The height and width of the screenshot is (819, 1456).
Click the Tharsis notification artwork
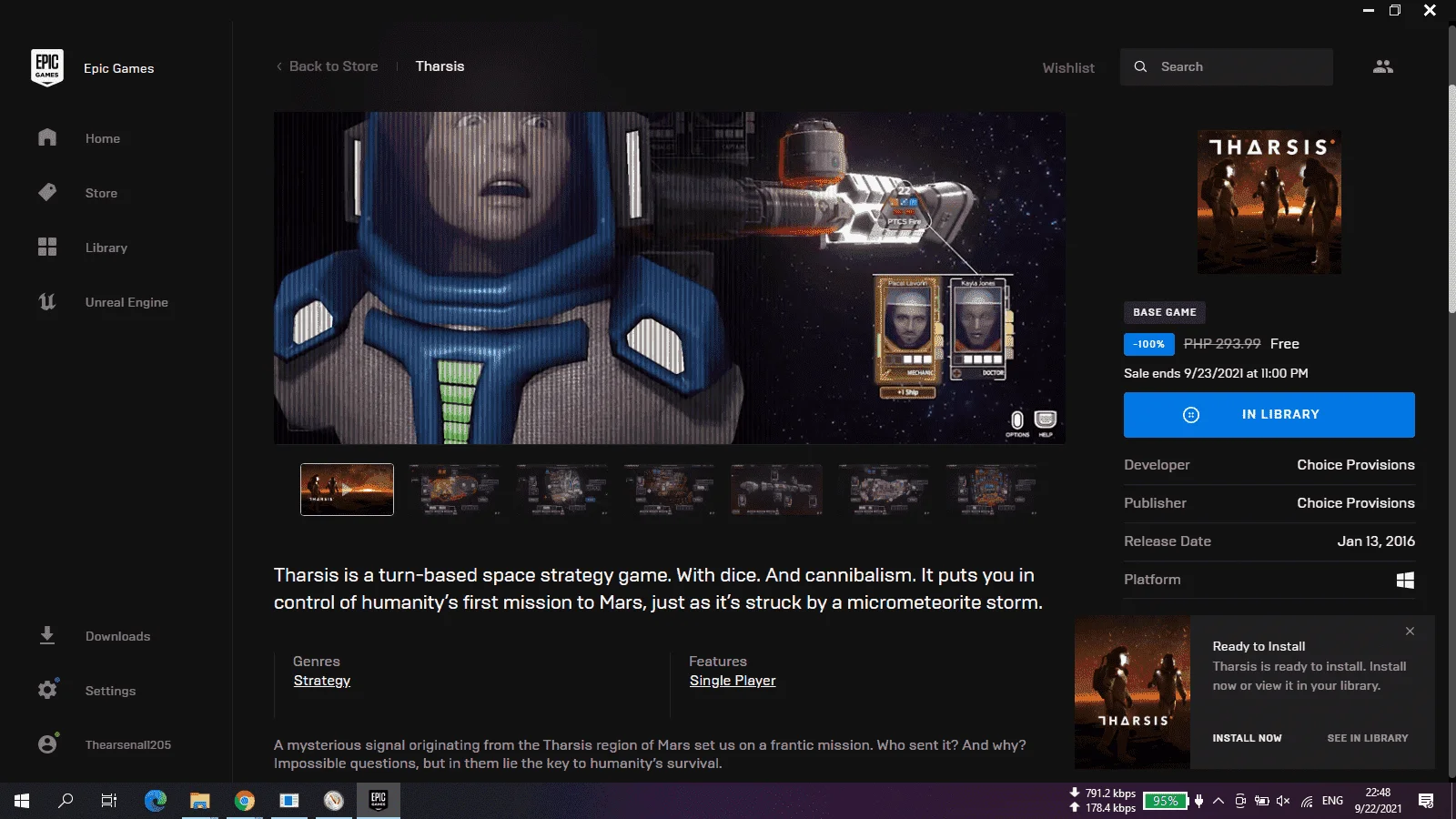click(x=1132, y=693)
